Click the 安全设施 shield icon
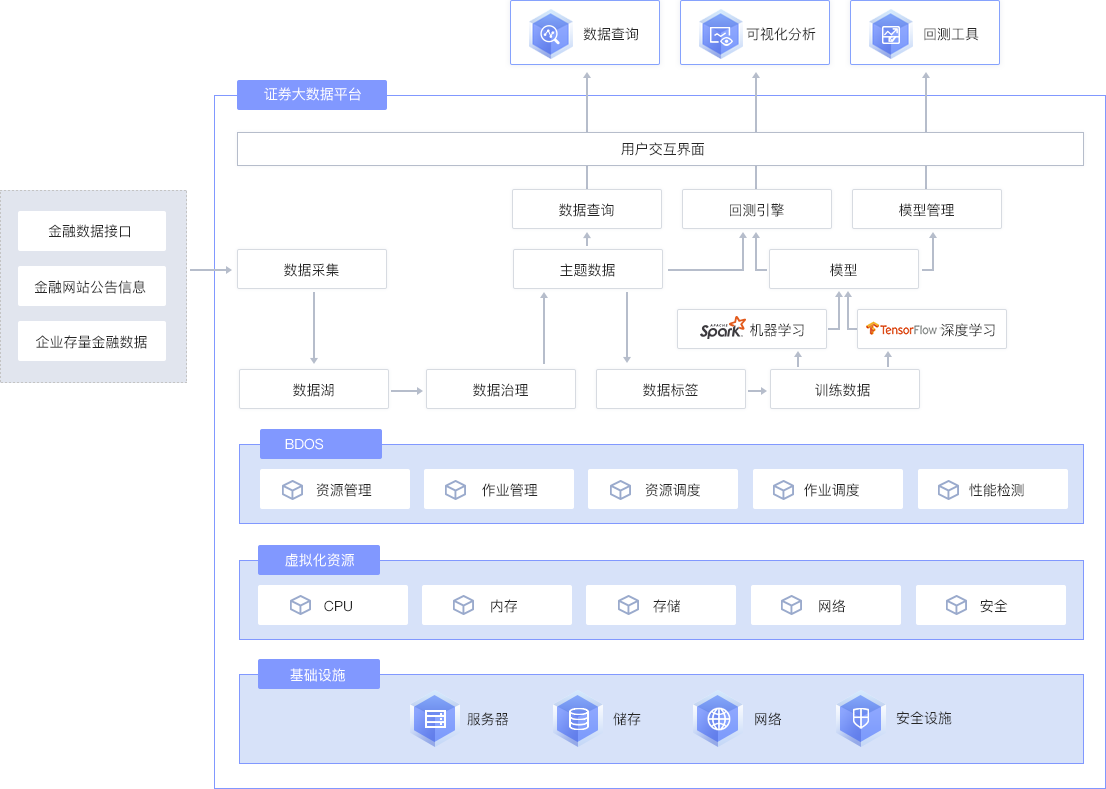This screenshot has width=1106, height=789. click(x=861, y=719)
